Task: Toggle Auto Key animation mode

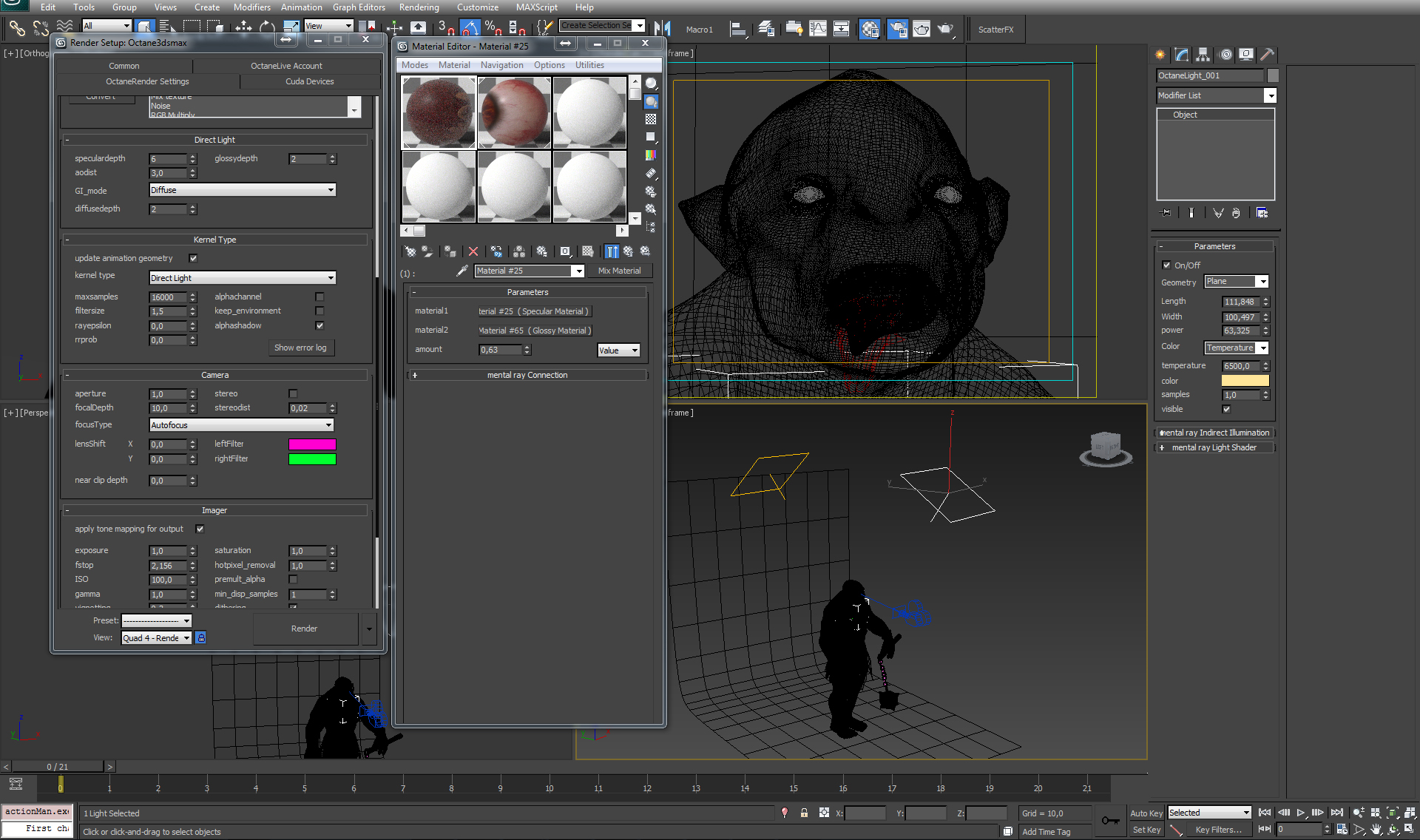Action: coord(1146,813)
